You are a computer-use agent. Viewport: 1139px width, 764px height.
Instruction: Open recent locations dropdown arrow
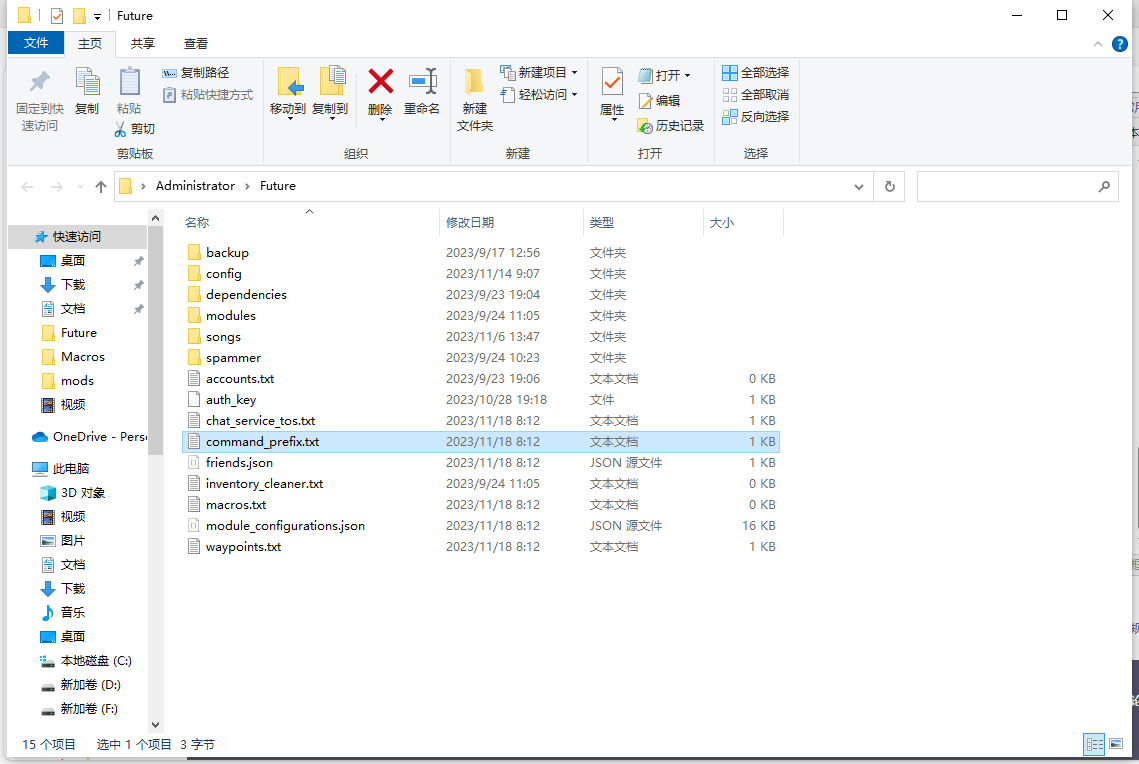pos(80,187)
